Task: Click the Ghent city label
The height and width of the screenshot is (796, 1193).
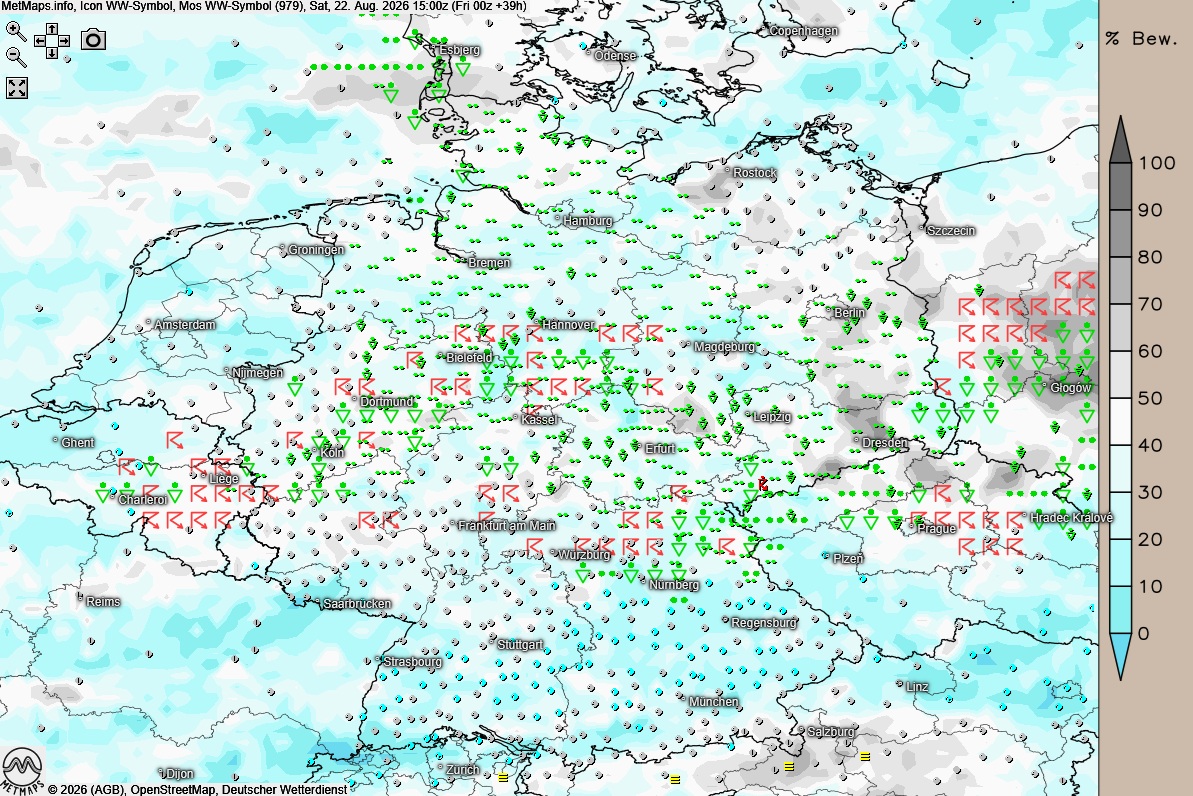Action: [78, 443]
